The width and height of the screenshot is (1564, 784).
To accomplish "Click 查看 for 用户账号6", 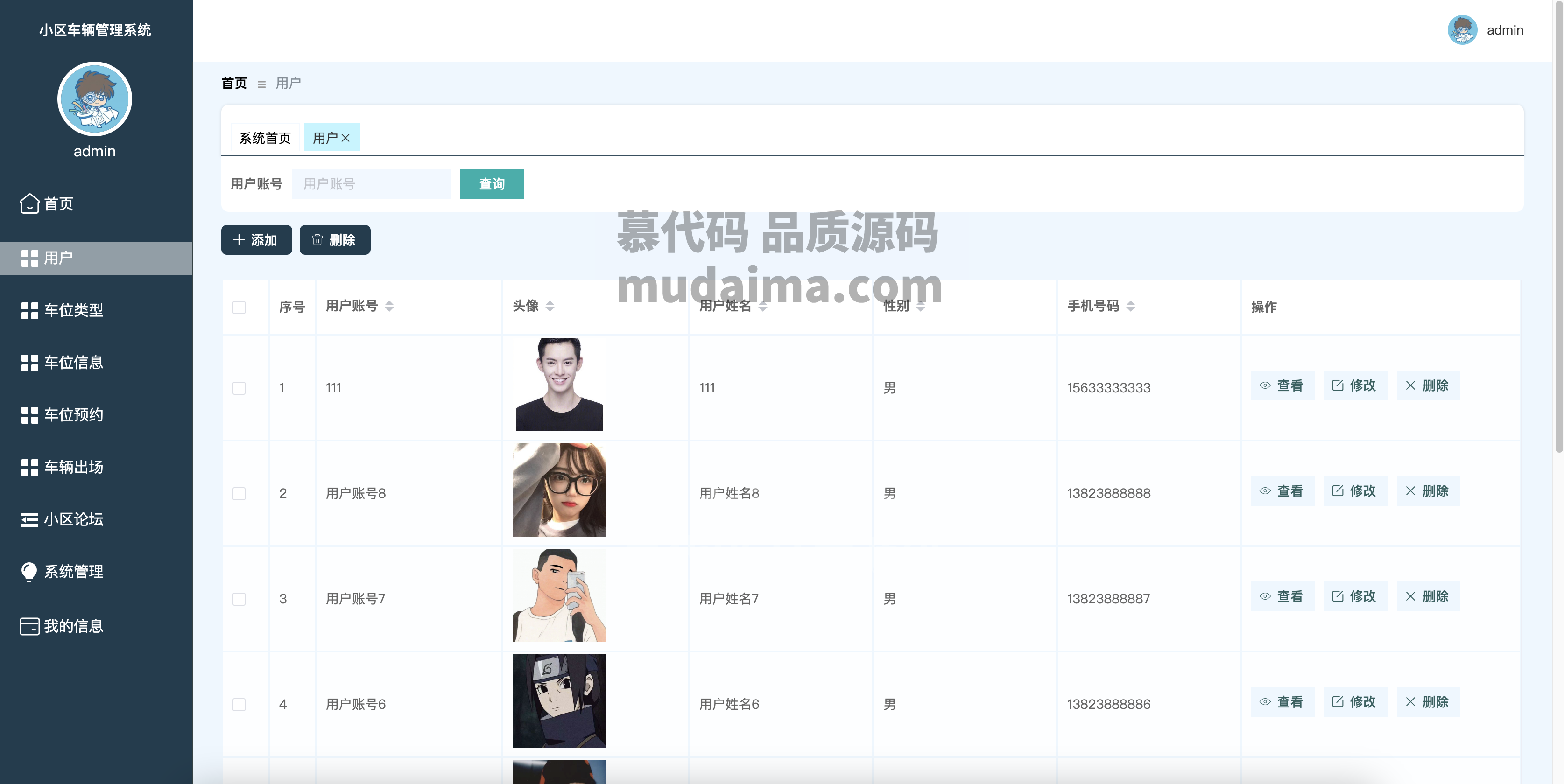I will (x=1282, y=702).
